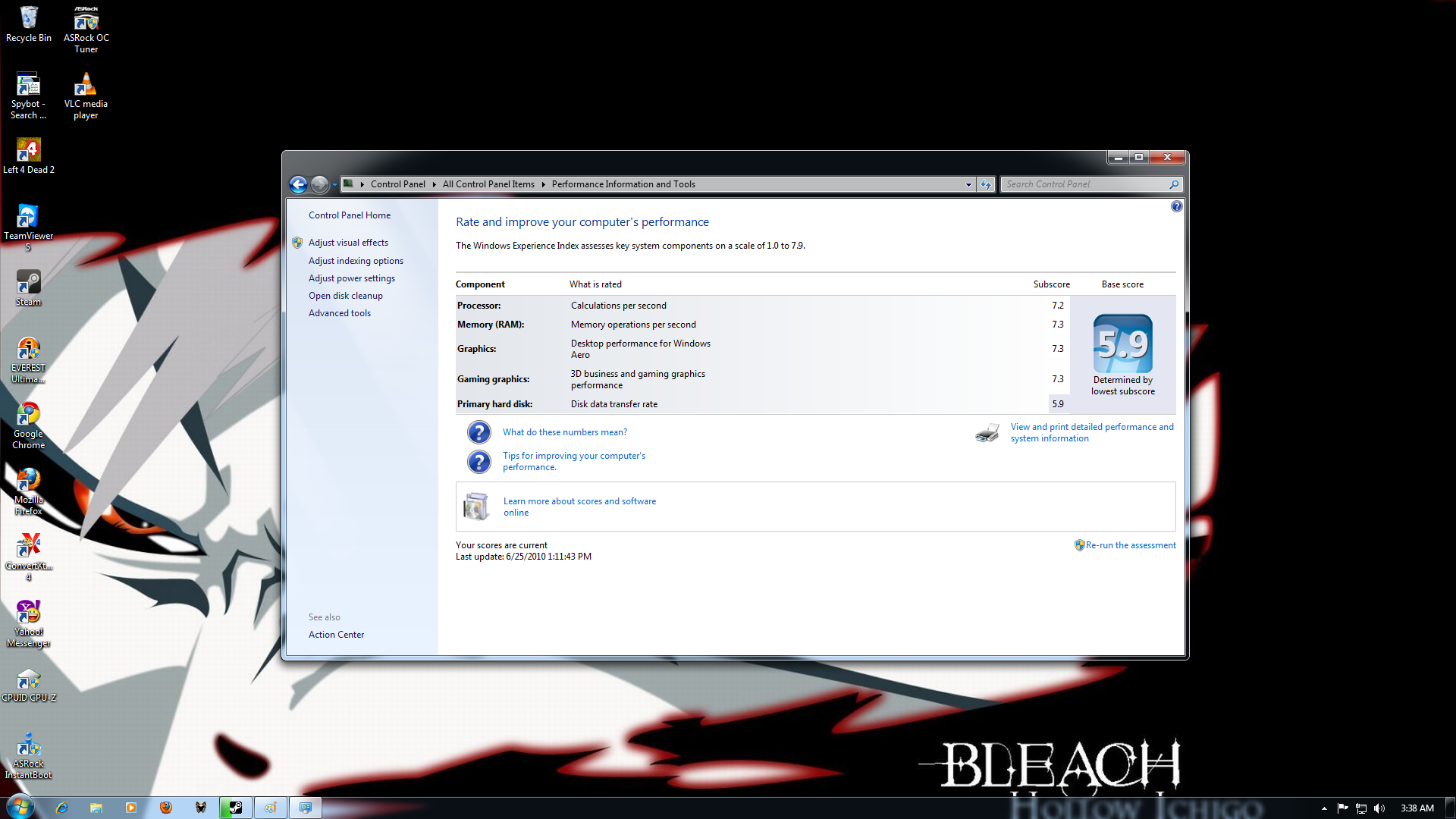Select ASRock InstantBoot desktop icon
The image size is (1456, 819).
28,755
